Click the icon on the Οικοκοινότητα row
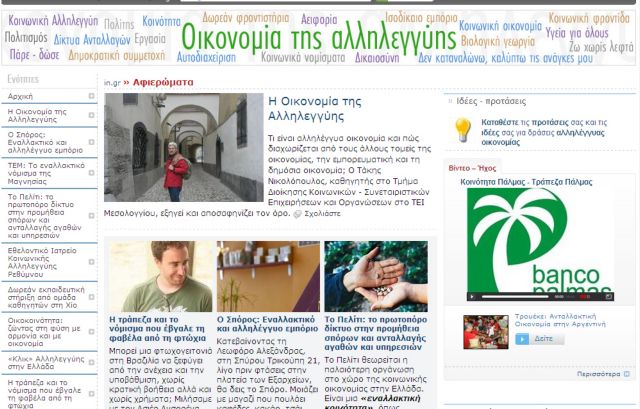This screenshot has height=409, width=640. (x=91, y=331)
